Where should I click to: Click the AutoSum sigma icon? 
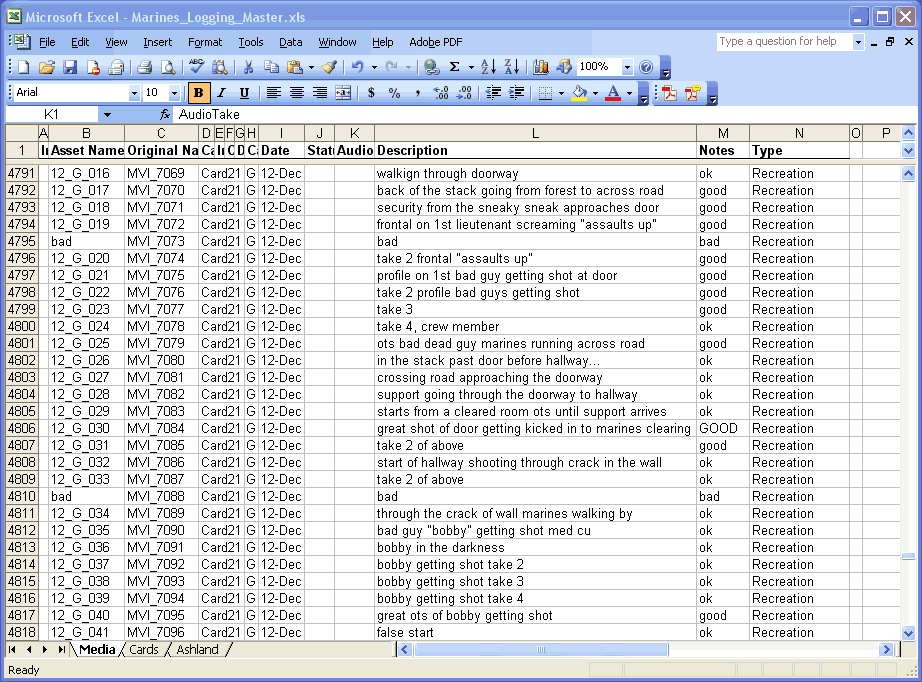point(455,67)
